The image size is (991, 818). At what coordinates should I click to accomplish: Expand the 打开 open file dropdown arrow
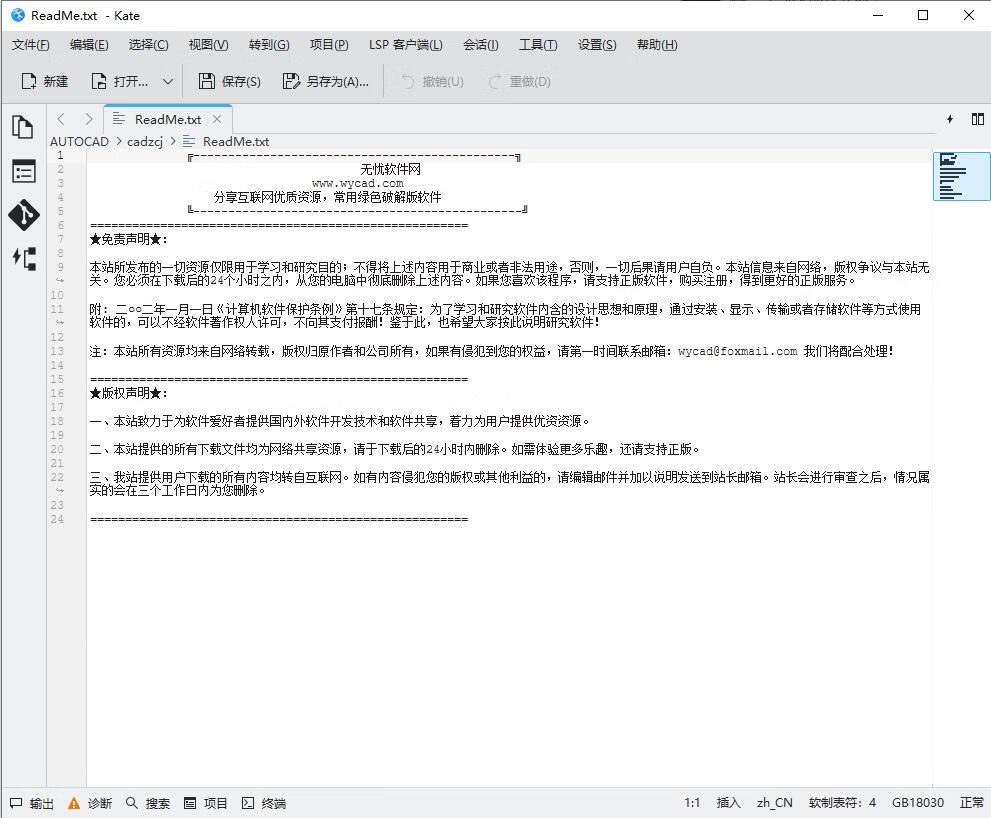(166, 81)
